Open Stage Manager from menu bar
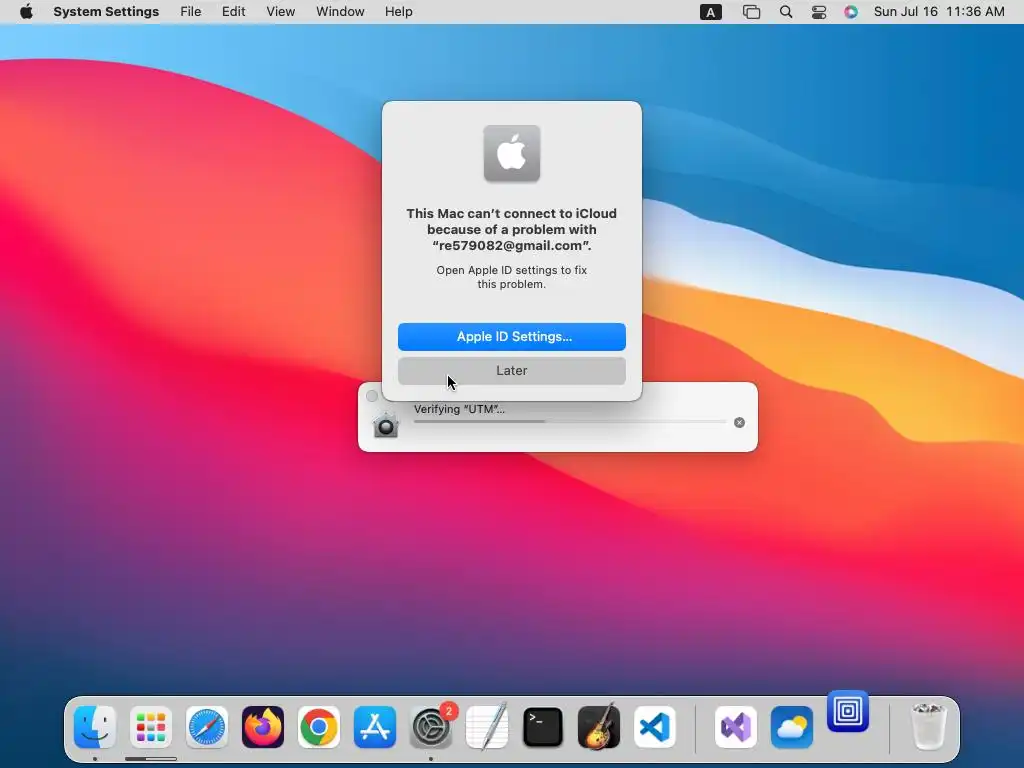The height and width of the screenshot is (768, 1024). point(751,12)
